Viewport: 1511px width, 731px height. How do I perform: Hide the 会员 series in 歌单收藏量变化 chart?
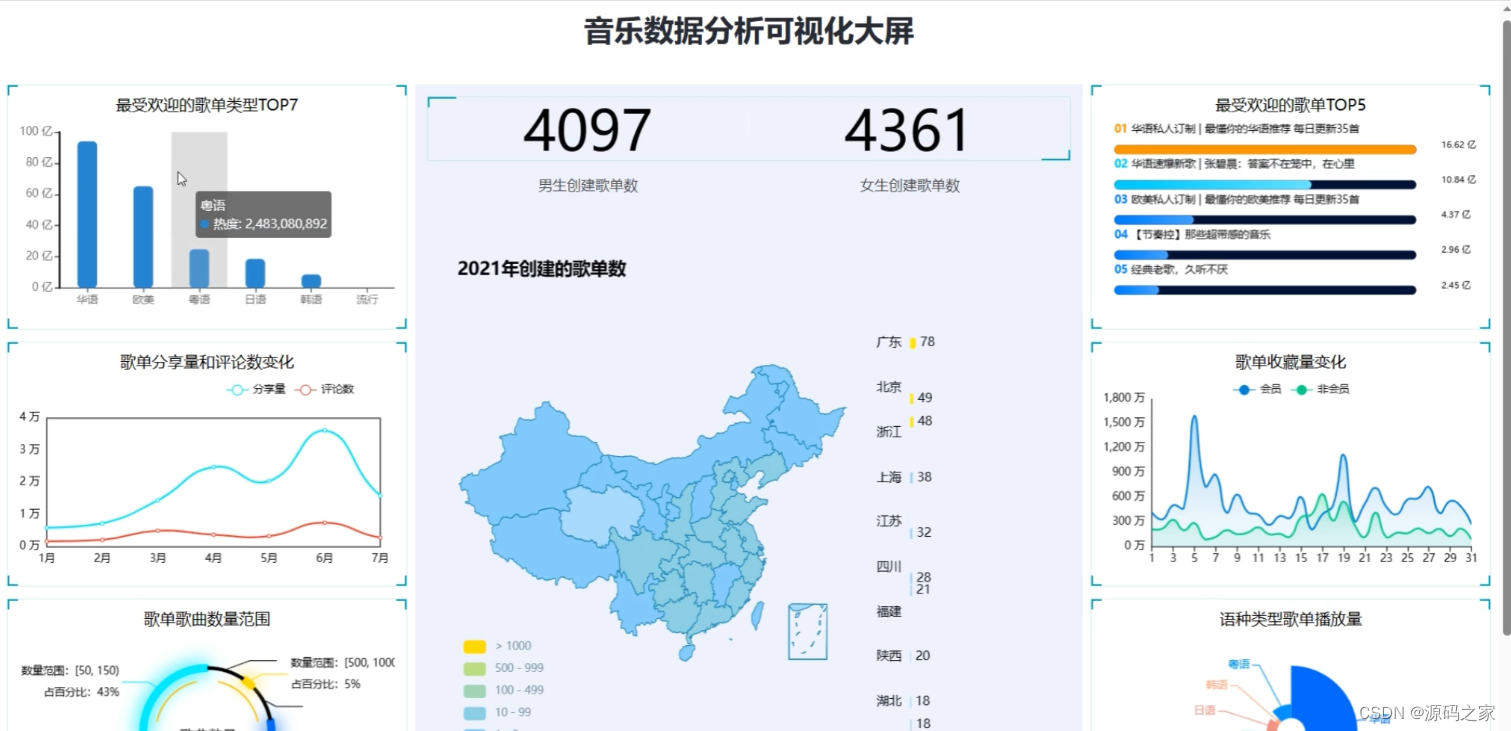(x=1244, y=390)
